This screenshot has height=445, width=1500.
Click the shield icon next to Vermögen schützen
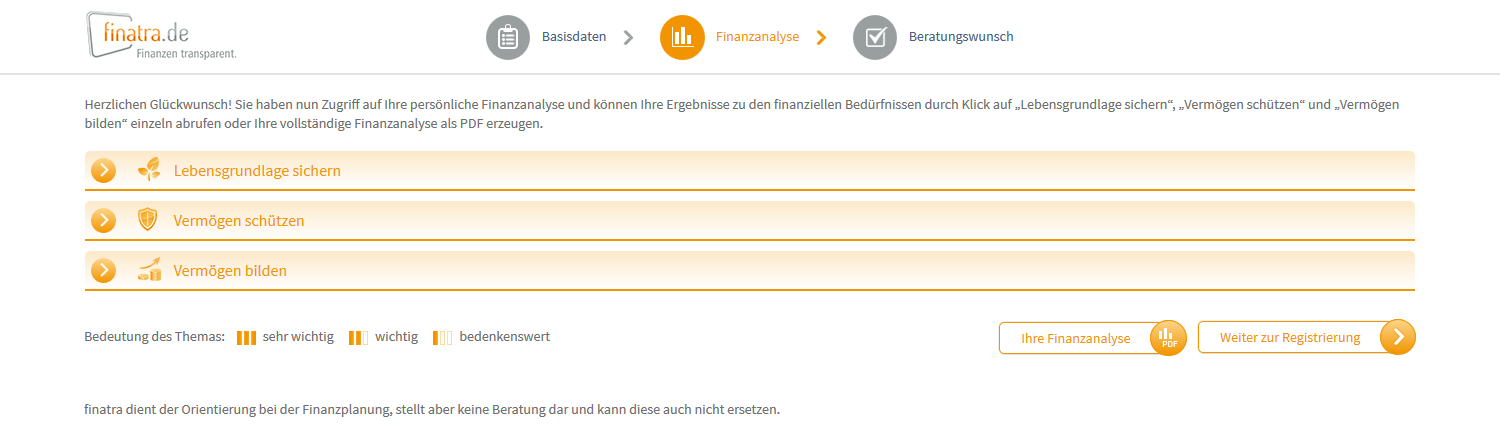pyautogui.click(x=148, y=220)
